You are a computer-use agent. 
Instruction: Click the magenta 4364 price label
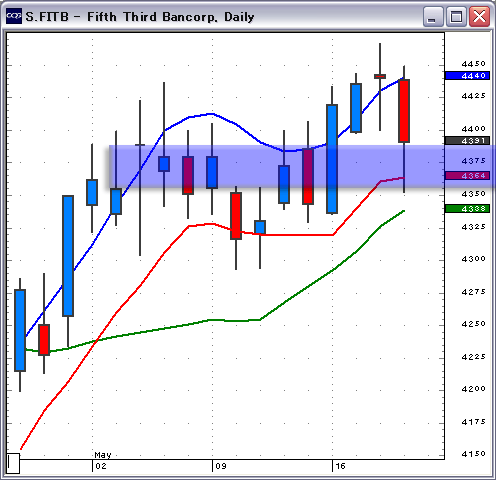467,175
